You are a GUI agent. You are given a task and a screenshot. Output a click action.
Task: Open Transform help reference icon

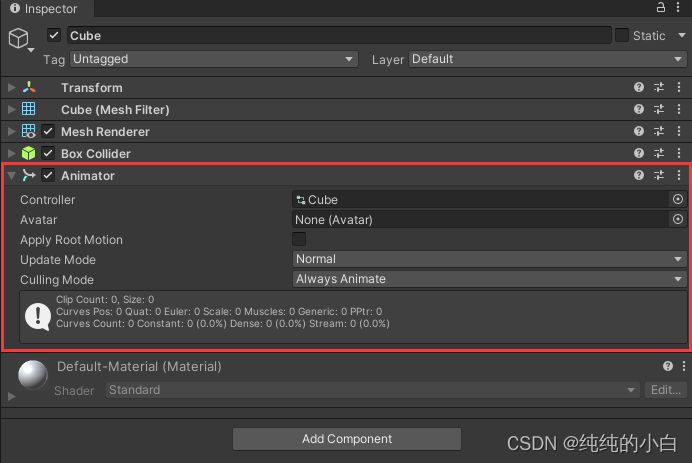tap(639, 87)
